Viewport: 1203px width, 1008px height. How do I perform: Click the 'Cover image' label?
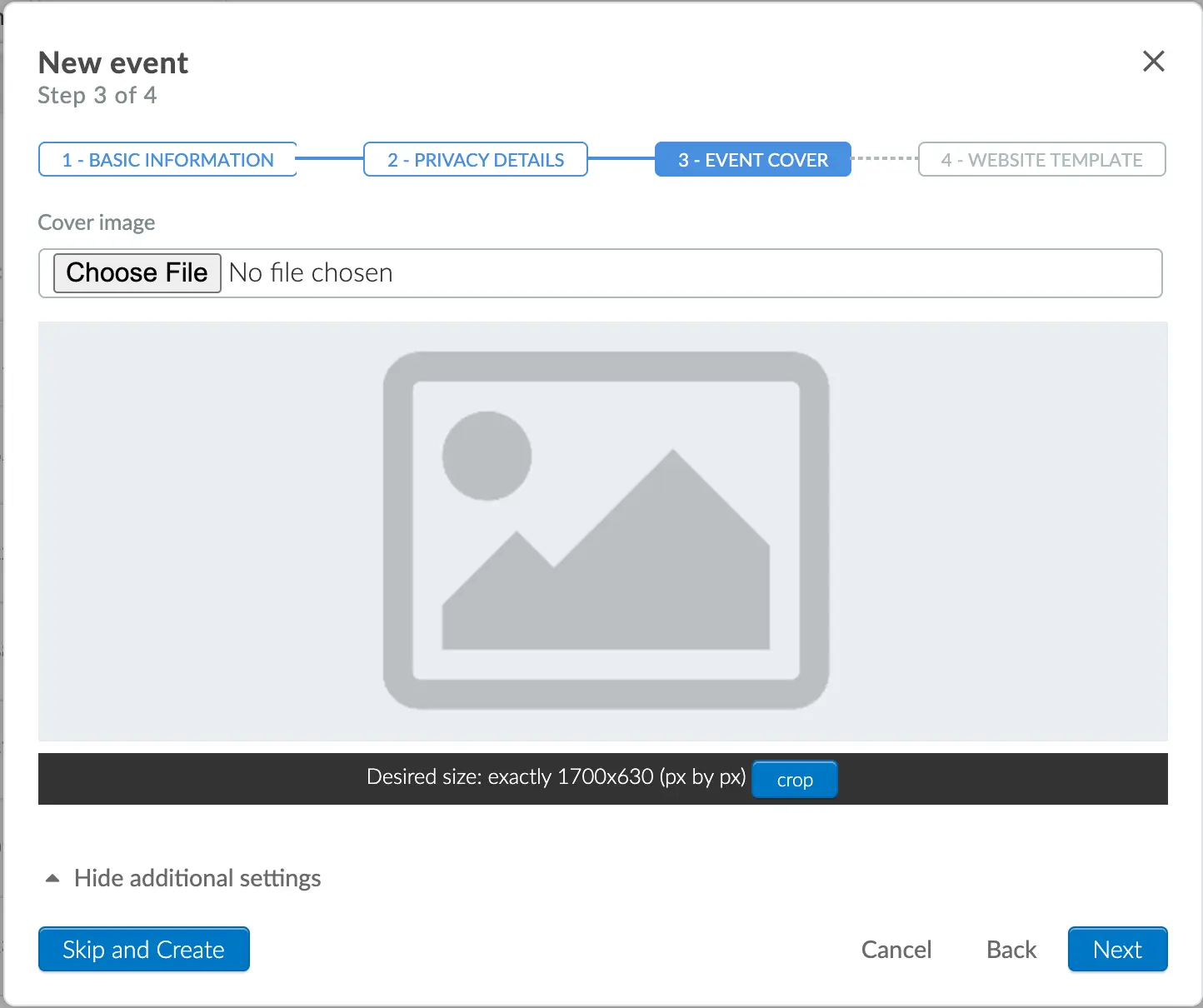point(97,222)
